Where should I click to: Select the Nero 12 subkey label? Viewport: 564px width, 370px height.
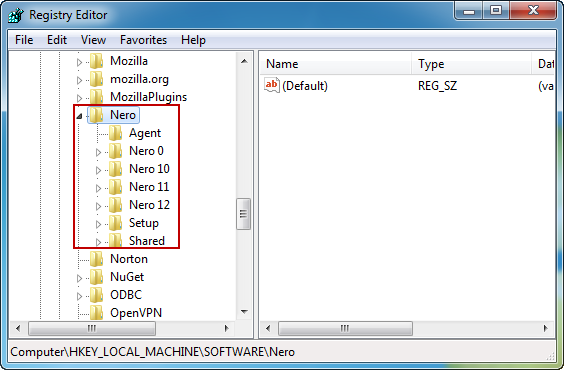149,205
